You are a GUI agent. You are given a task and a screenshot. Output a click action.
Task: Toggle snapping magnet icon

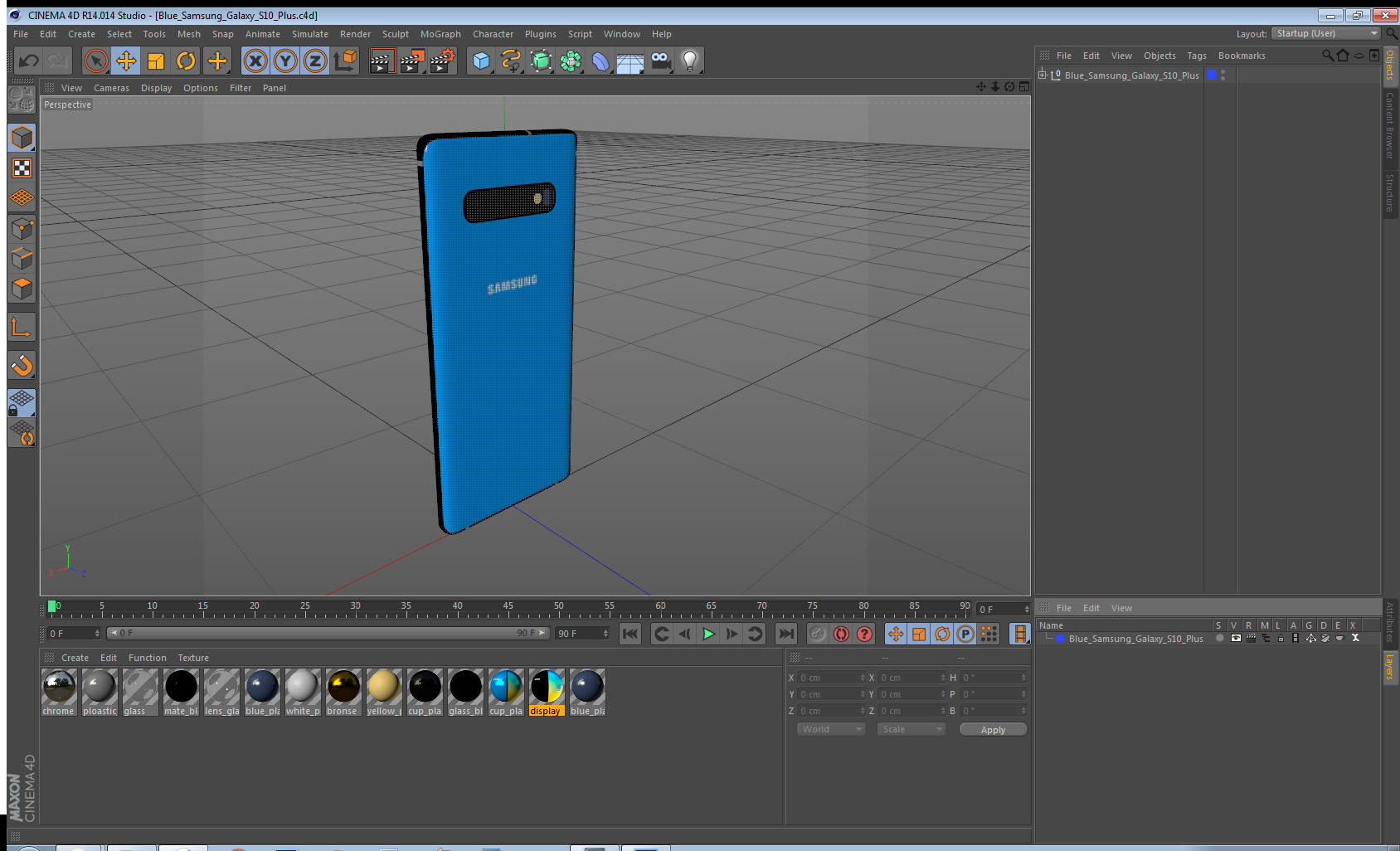tap(22, 365)
